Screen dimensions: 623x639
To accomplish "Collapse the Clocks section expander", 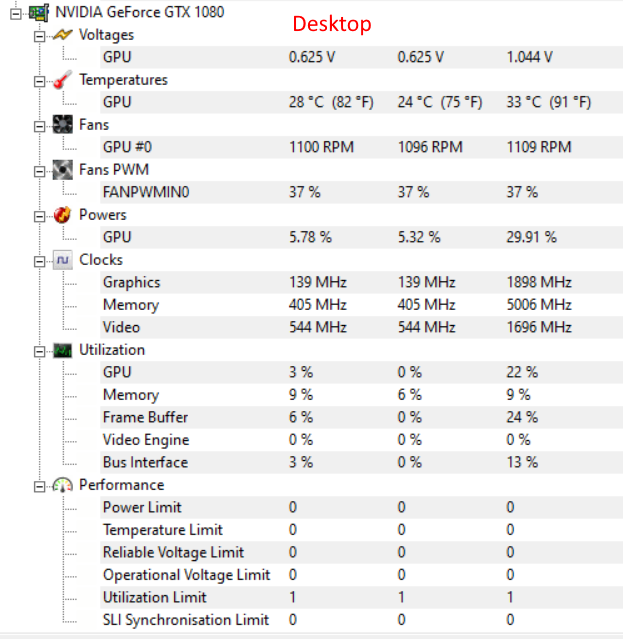I will click(39, 260).
